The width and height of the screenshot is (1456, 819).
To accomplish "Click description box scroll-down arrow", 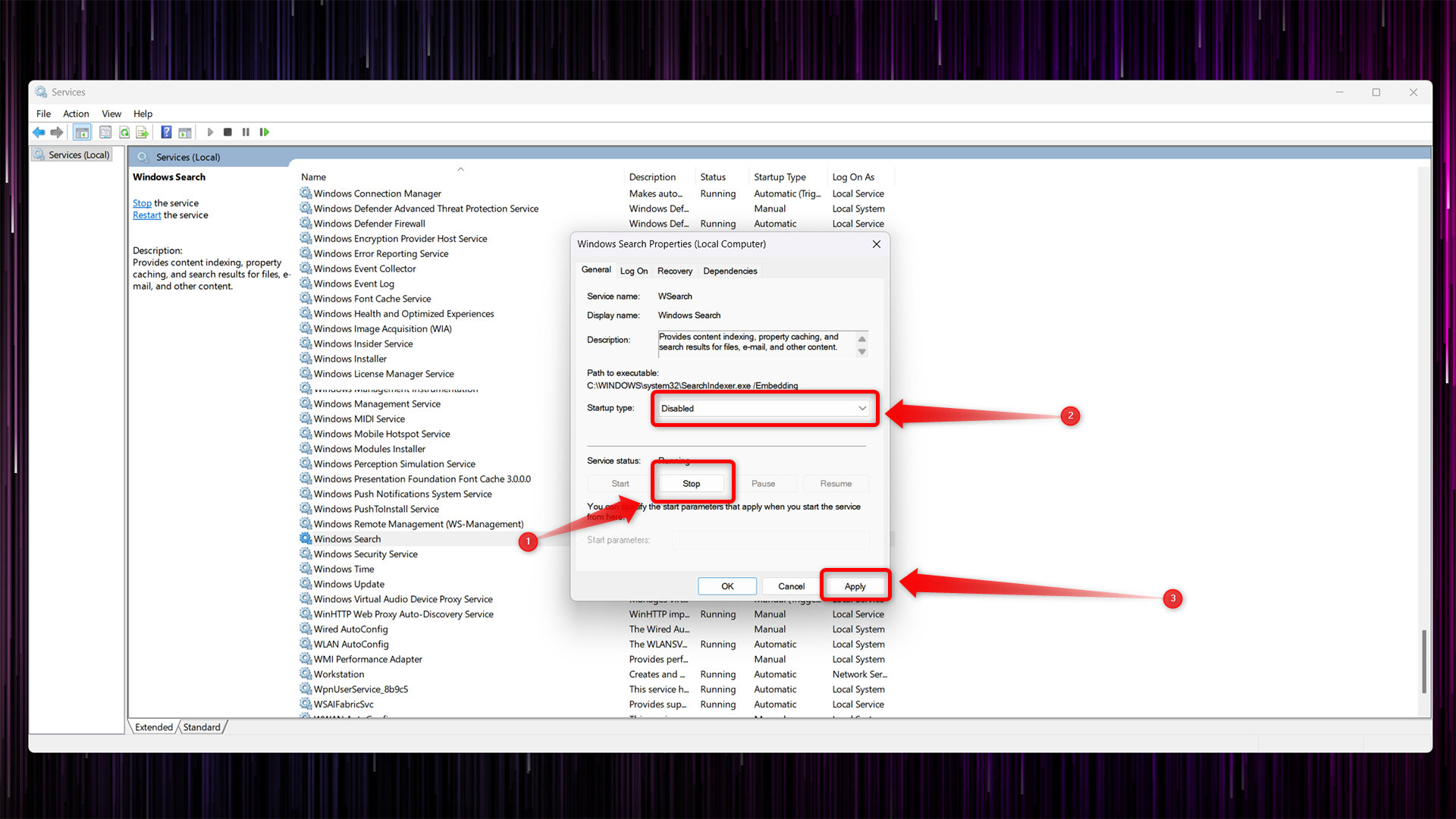I will (x=862, y=352).
